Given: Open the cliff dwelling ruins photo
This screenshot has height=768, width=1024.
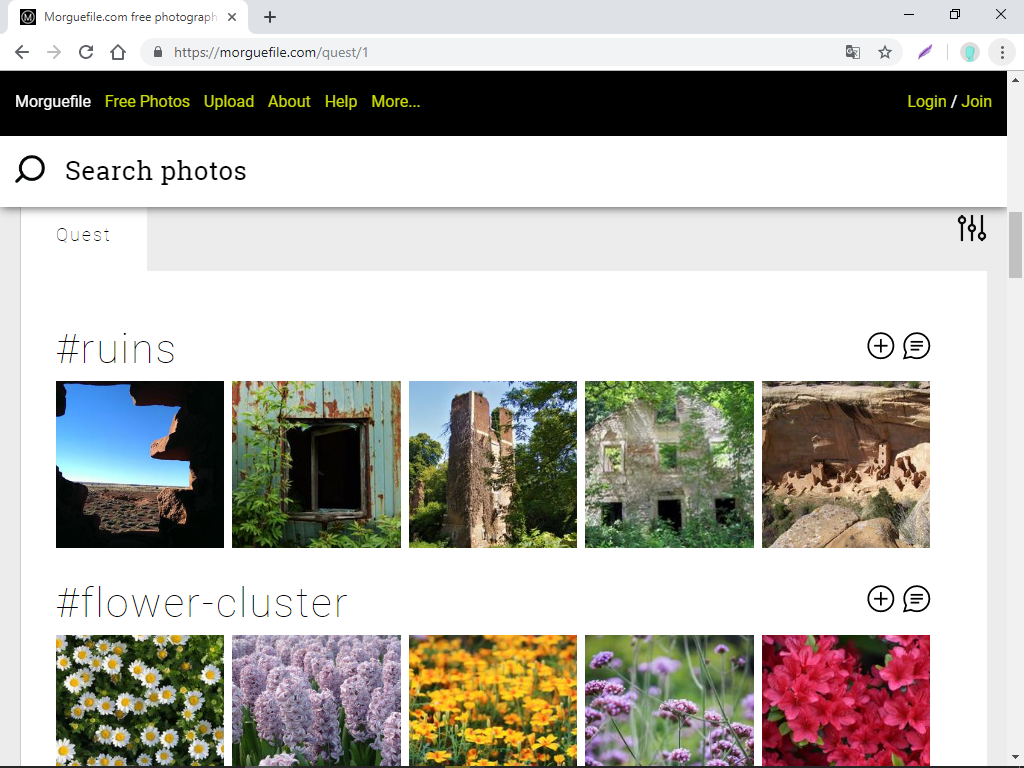Looking at the screenshot, I should [x=846, y=464].
